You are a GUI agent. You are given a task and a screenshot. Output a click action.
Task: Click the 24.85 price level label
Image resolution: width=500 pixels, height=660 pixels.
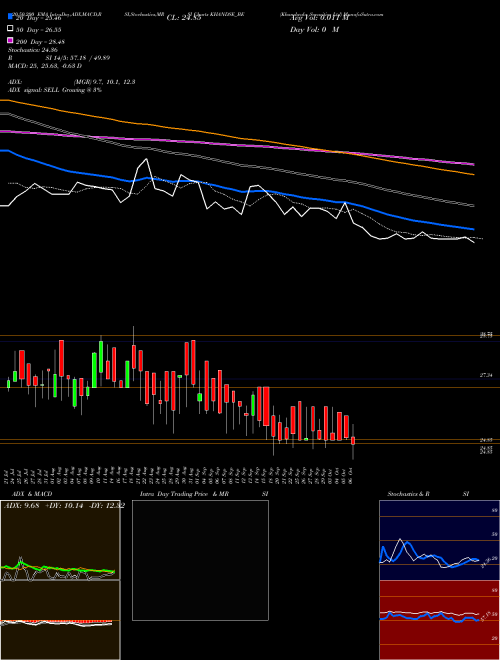pos(486,440)
